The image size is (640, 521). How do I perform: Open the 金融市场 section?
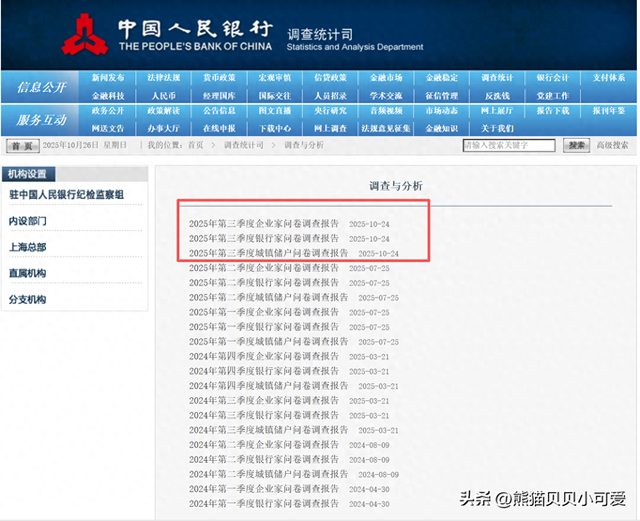386,78
